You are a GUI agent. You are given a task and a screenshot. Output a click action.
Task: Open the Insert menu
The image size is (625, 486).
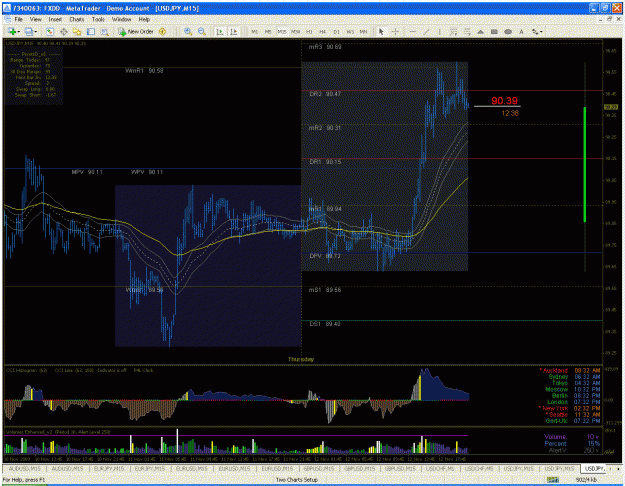tap(55, 19)
